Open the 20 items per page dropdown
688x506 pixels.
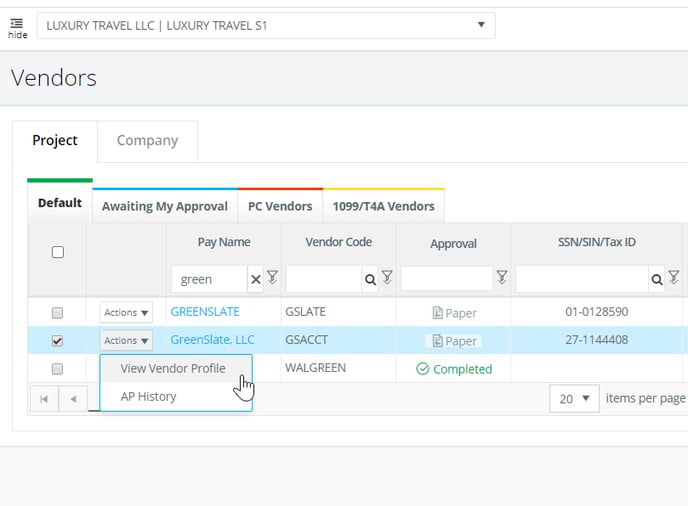[574, 398]
